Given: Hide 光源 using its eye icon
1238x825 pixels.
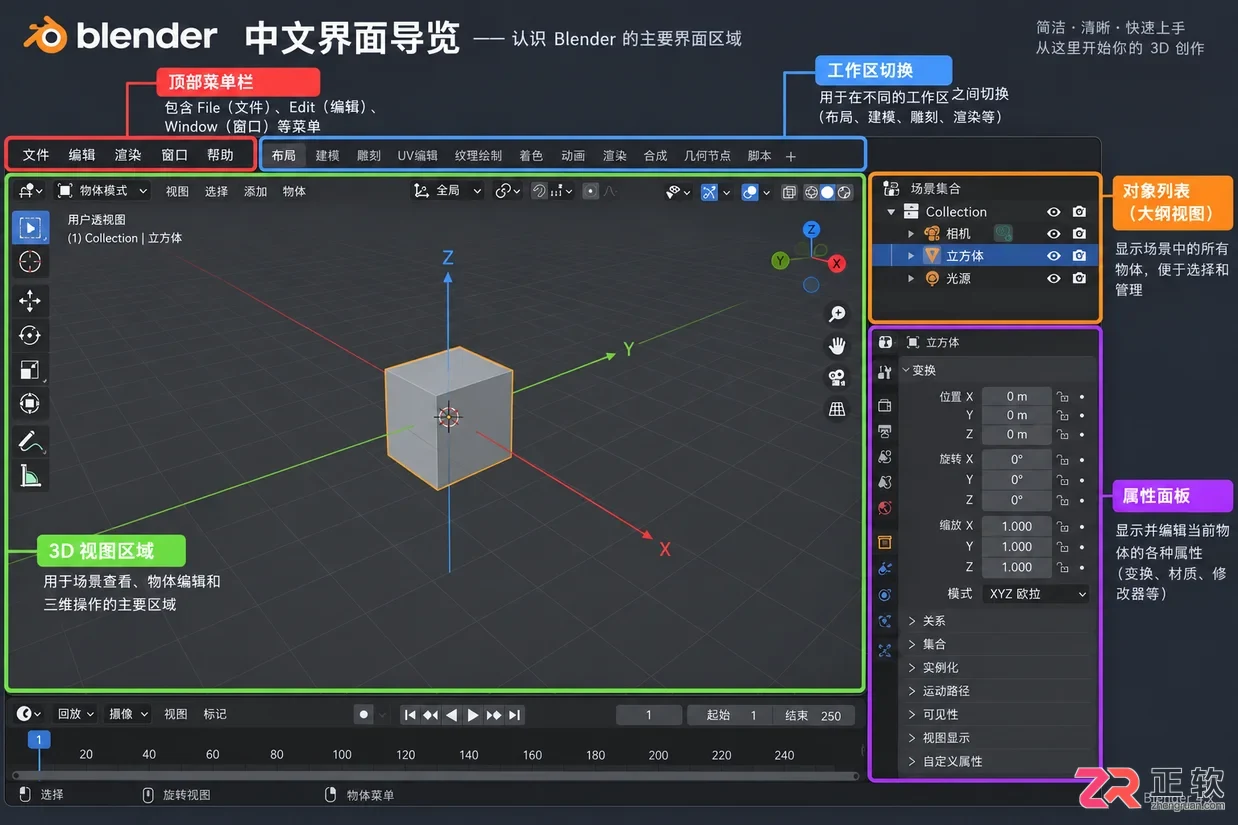Looking at the screenshot, I should point(1053,279).
